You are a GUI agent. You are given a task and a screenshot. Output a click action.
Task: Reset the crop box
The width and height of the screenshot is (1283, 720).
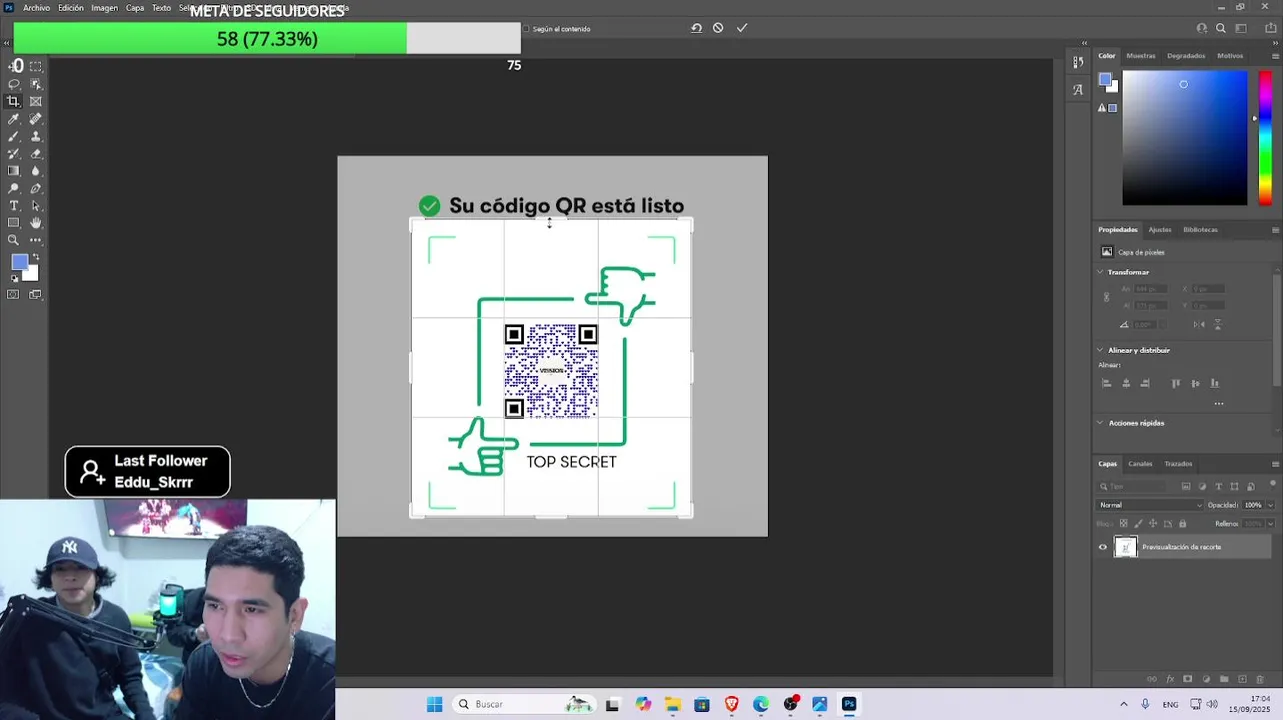(696, 28)
